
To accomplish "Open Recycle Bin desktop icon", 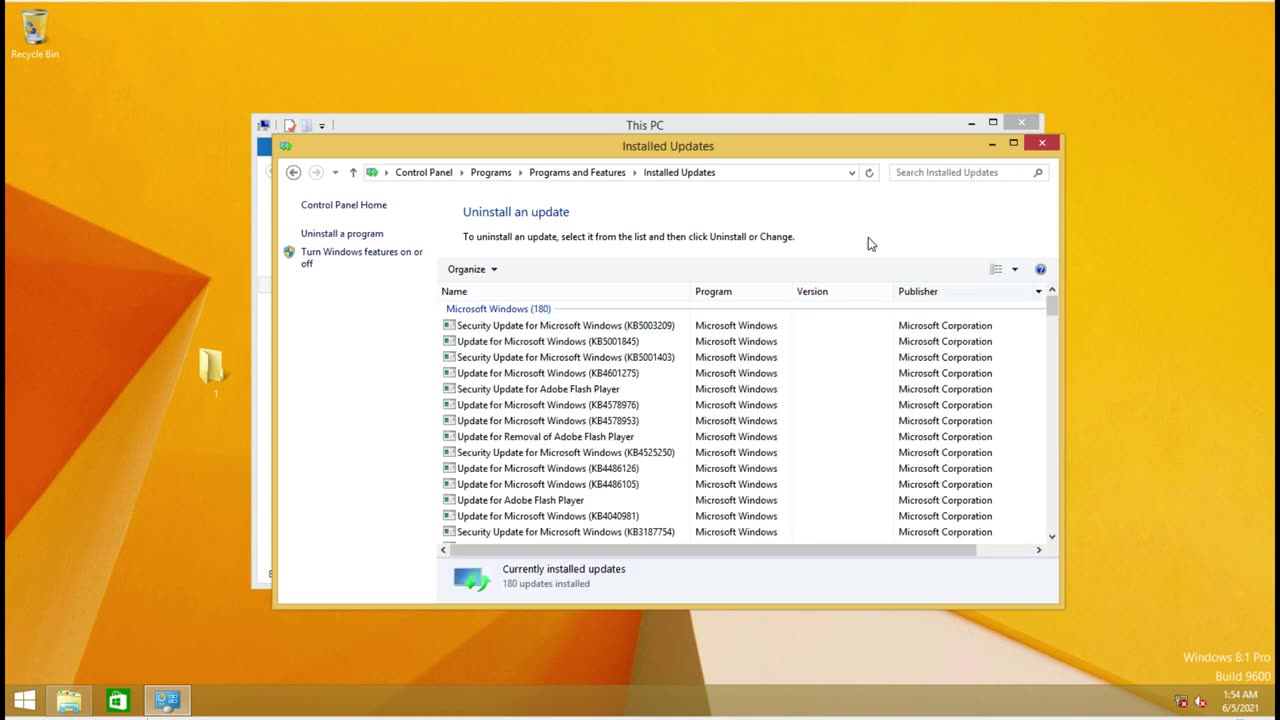I will pos(34,35).
